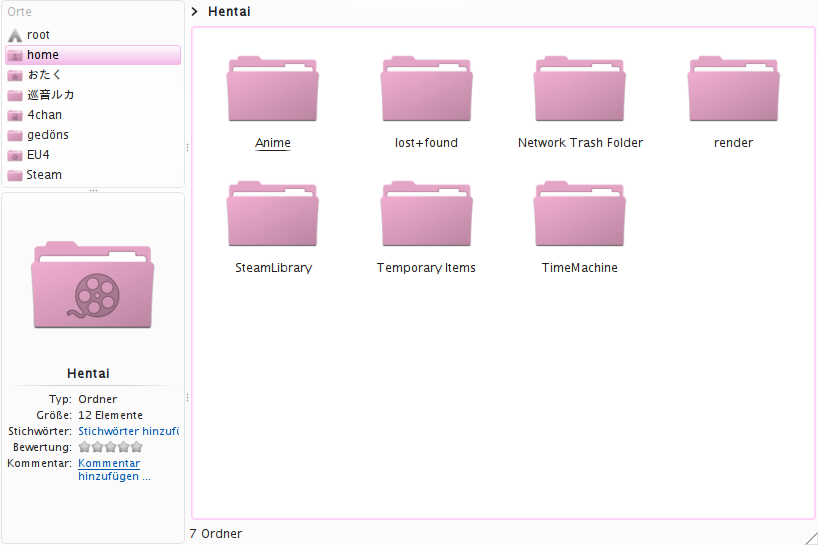Click the Temporary Items label
Screen dimensions: 818x545
click(x=426, y=268)
